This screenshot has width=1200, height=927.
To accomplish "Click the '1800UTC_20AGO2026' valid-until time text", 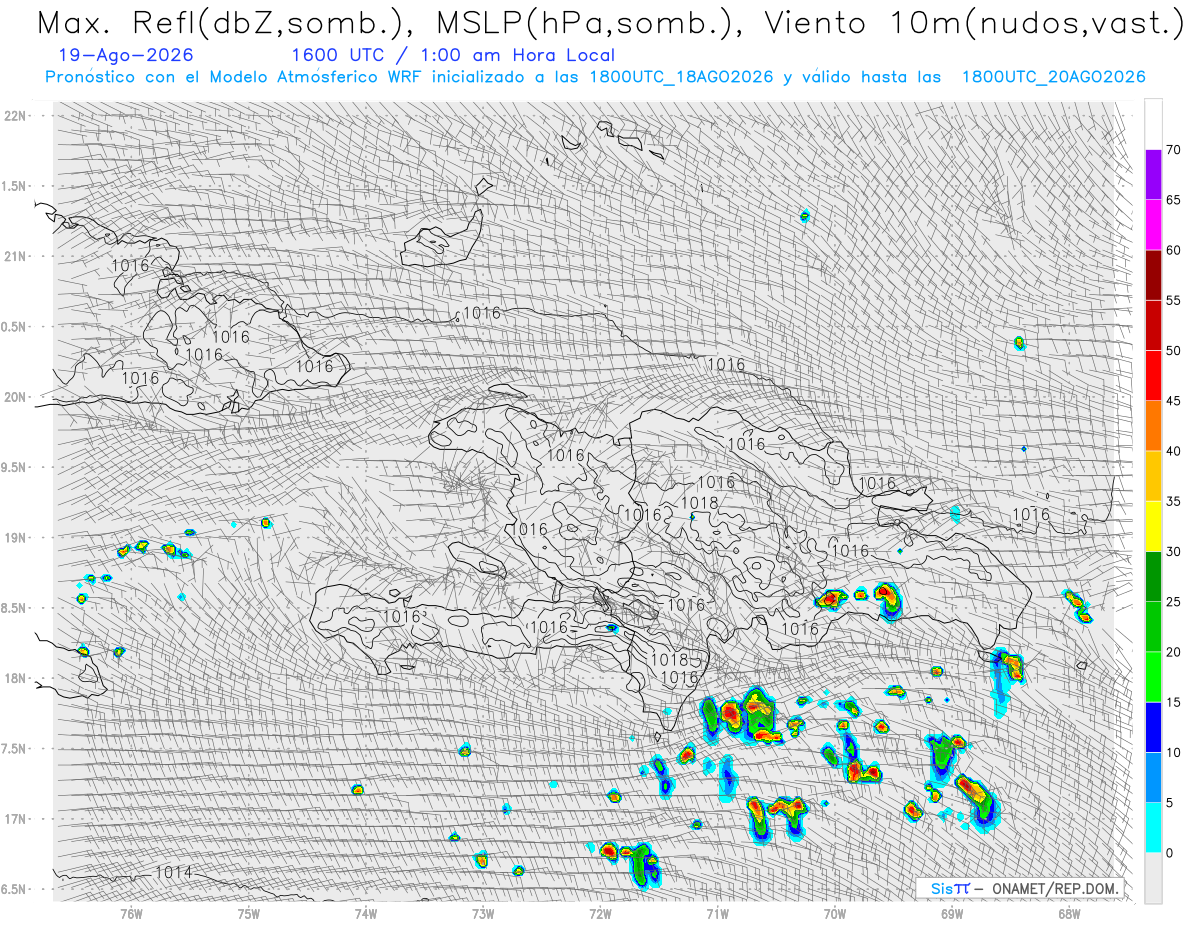I will [x=1053, y=77].
